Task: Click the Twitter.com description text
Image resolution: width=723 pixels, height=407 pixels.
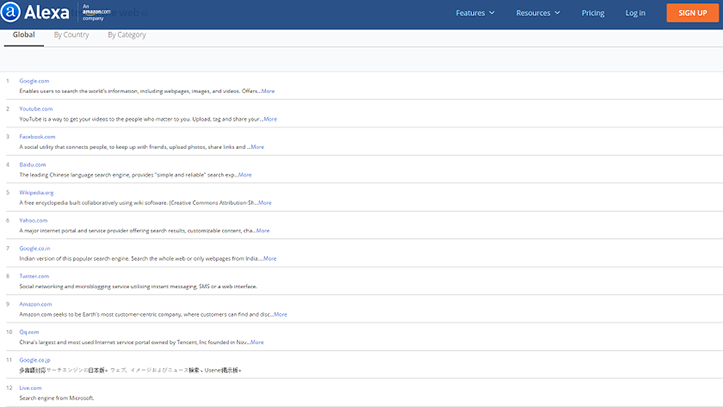Action: click(138, 286)
